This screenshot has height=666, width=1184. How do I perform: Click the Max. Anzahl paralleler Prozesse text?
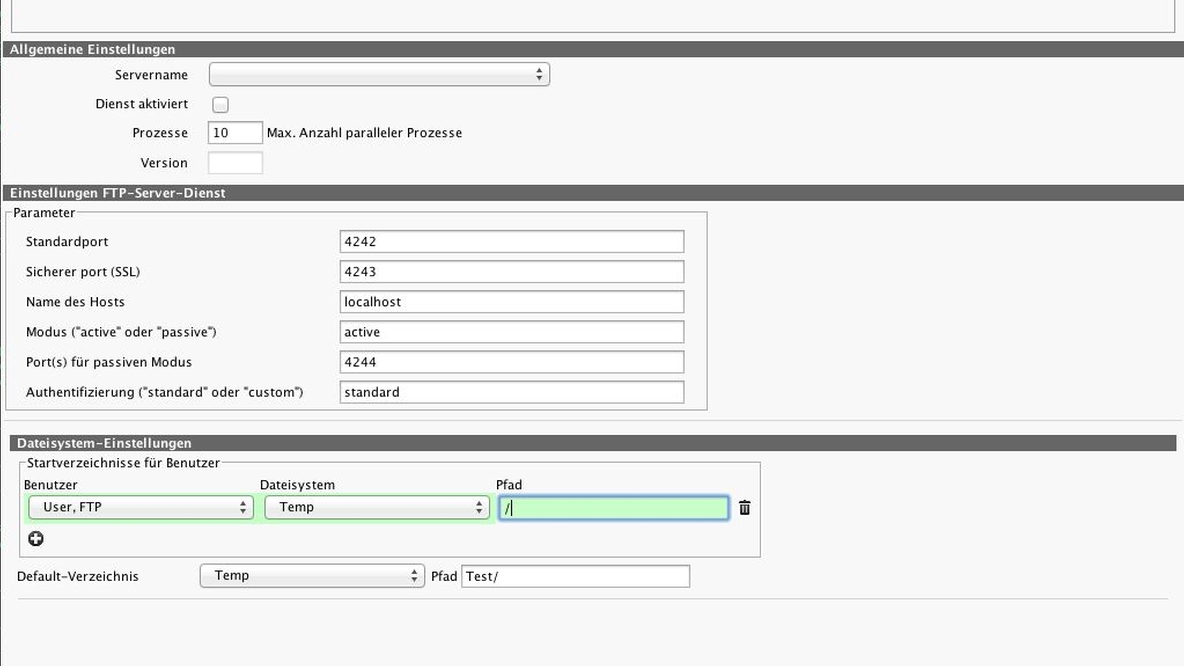[x=365, y=133]
